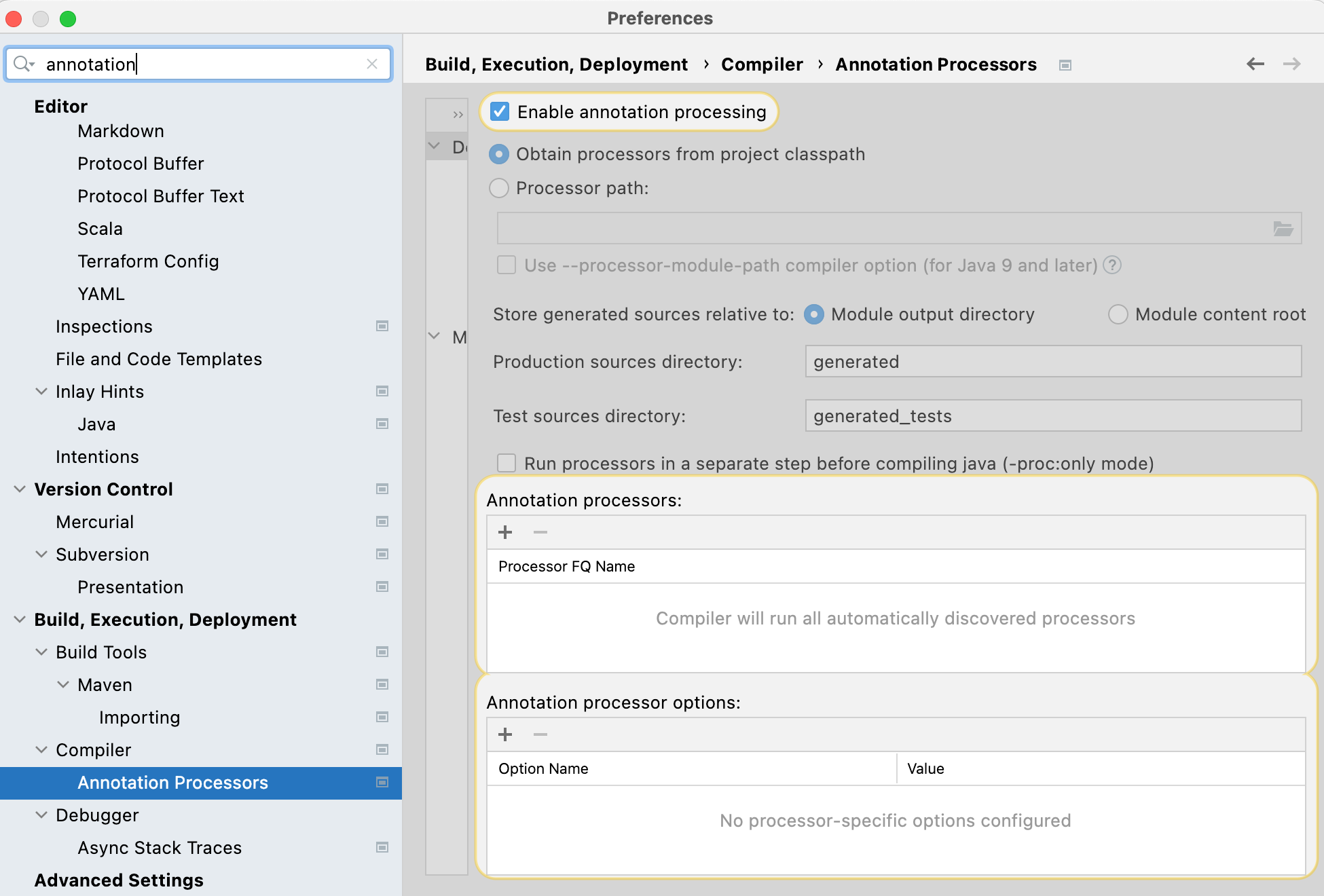Browse for processor path folder
Screen dimensions: 1324x896
[x=1283, y=229]
